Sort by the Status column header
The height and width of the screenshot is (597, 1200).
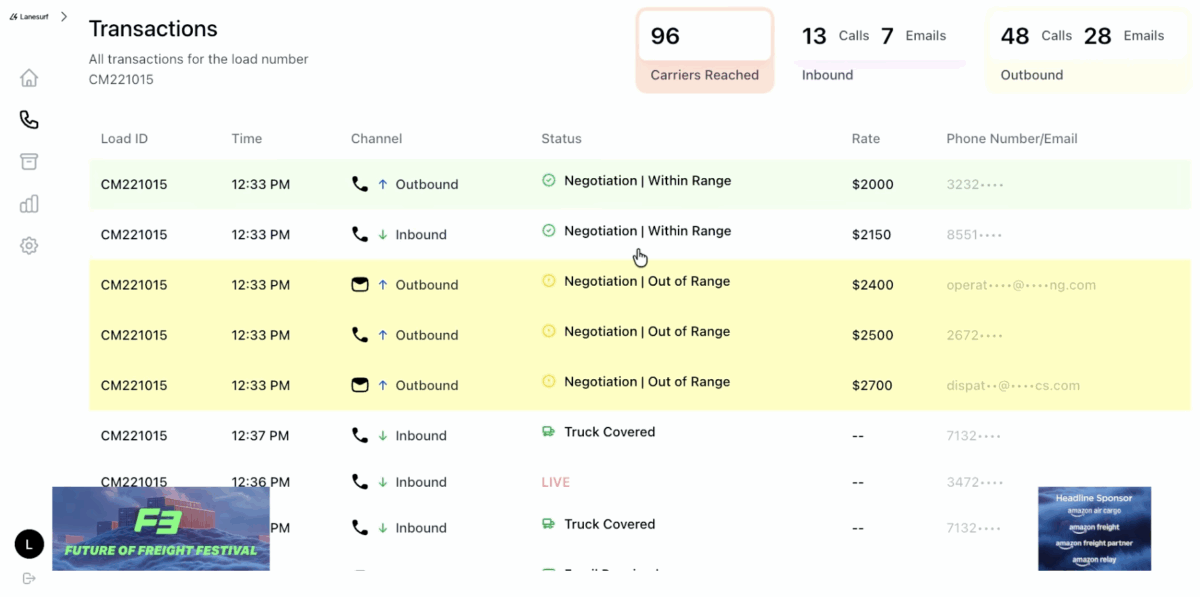tap(561, 139)
